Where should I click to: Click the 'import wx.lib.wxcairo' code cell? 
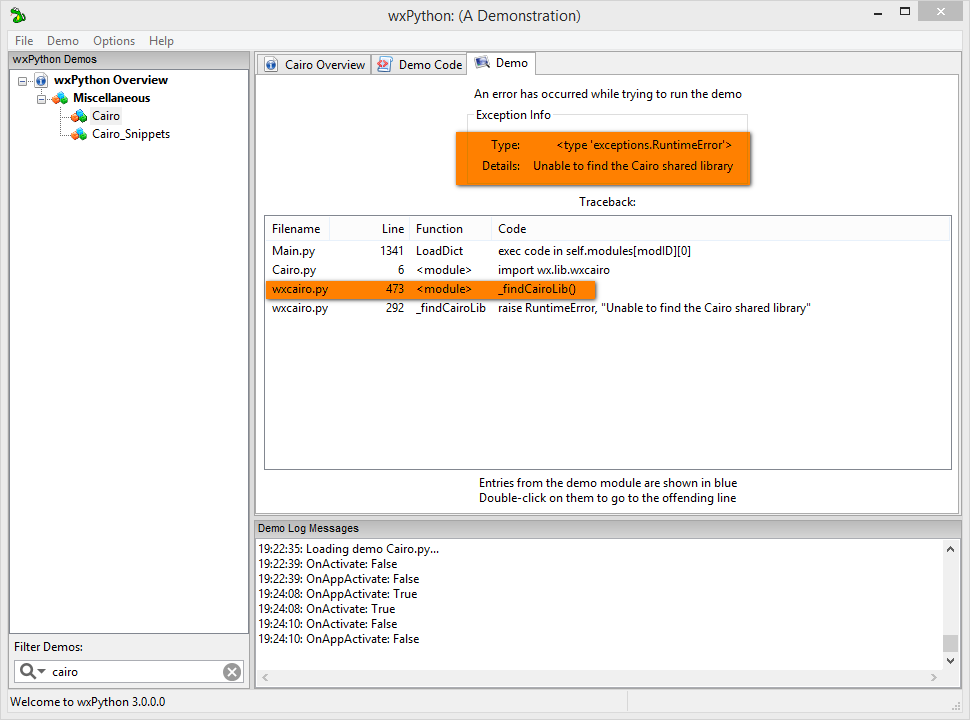[x=554, y=270]
